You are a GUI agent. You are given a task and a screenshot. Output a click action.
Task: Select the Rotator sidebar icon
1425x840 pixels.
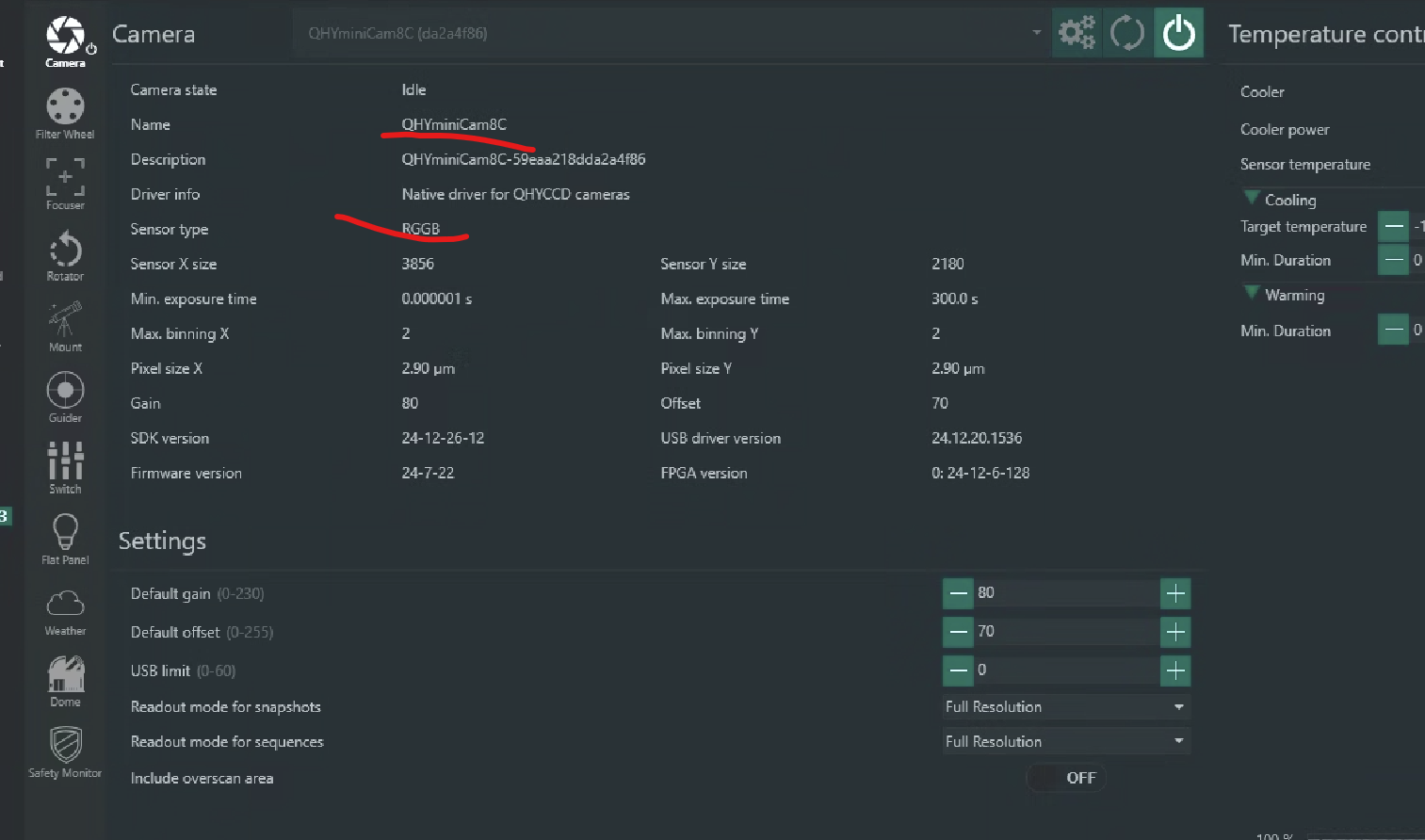pos(65,255)
